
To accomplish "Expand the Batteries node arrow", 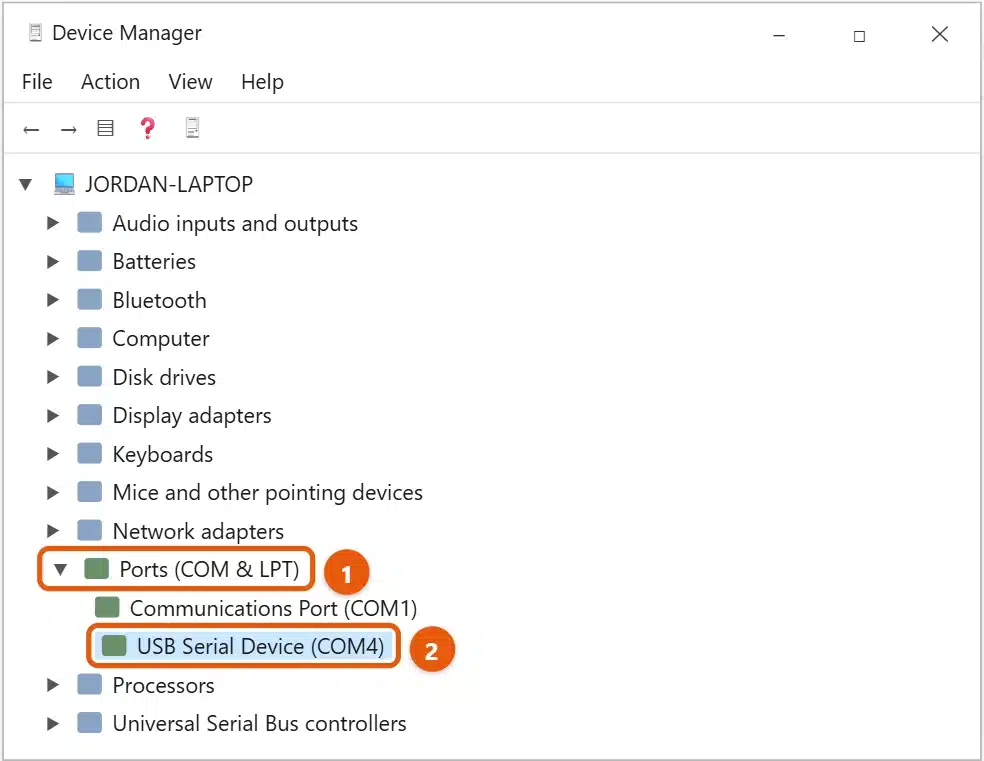I will coord(53,262).
